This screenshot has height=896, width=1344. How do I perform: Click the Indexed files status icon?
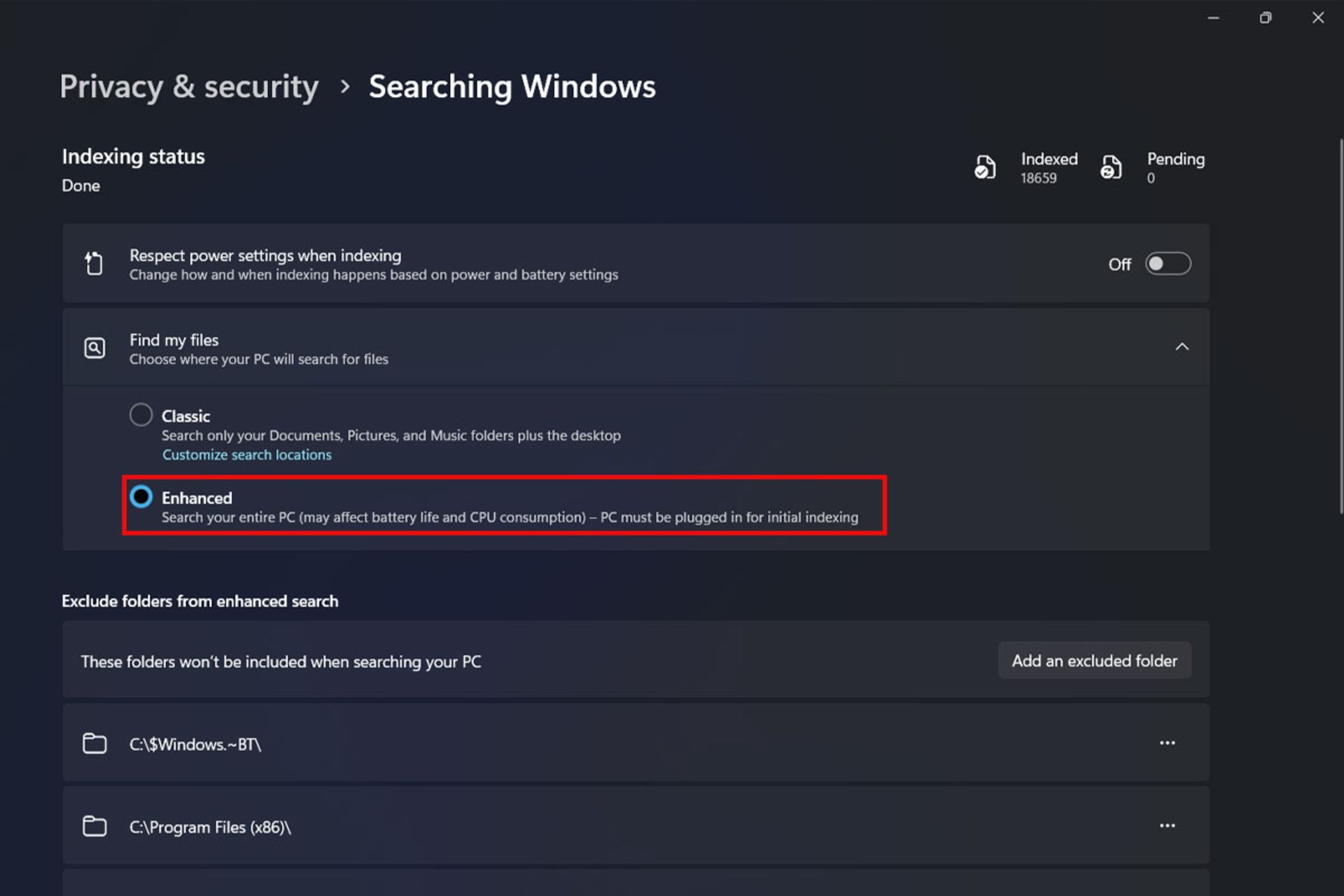985,167
